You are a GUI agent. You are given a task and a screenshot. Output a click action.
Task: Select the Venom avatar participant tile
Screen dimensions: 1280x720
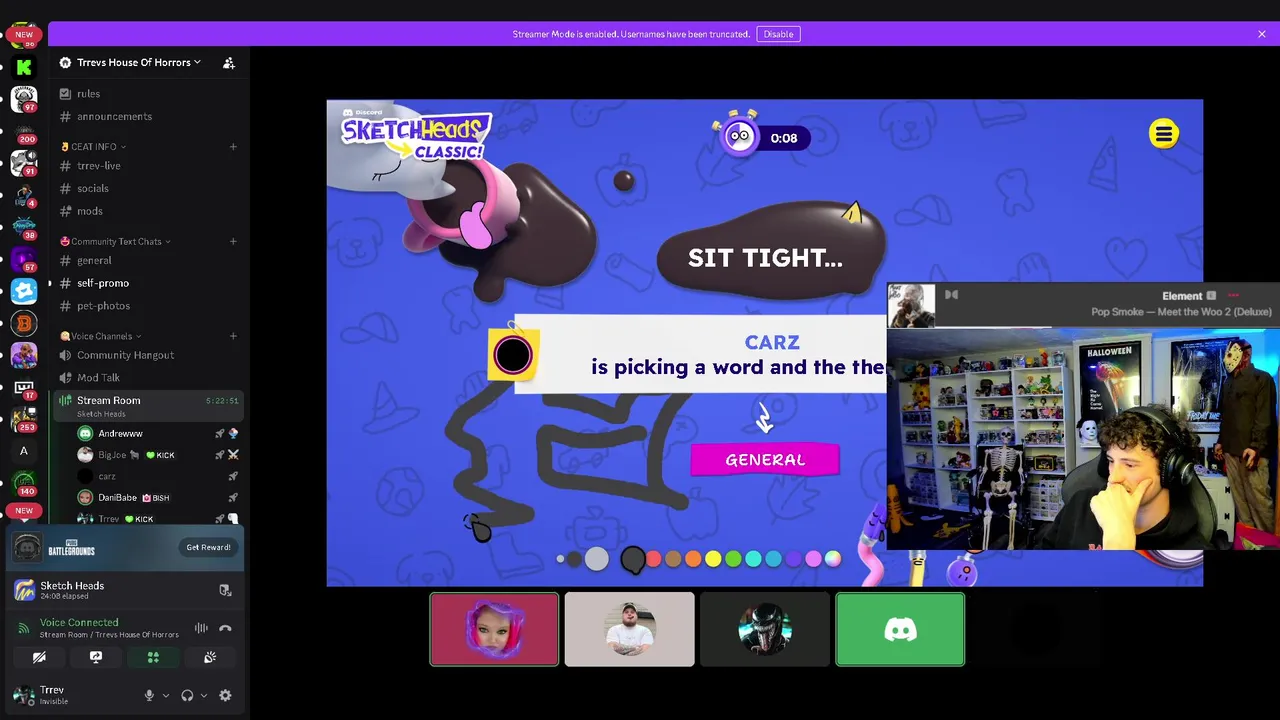765,629
